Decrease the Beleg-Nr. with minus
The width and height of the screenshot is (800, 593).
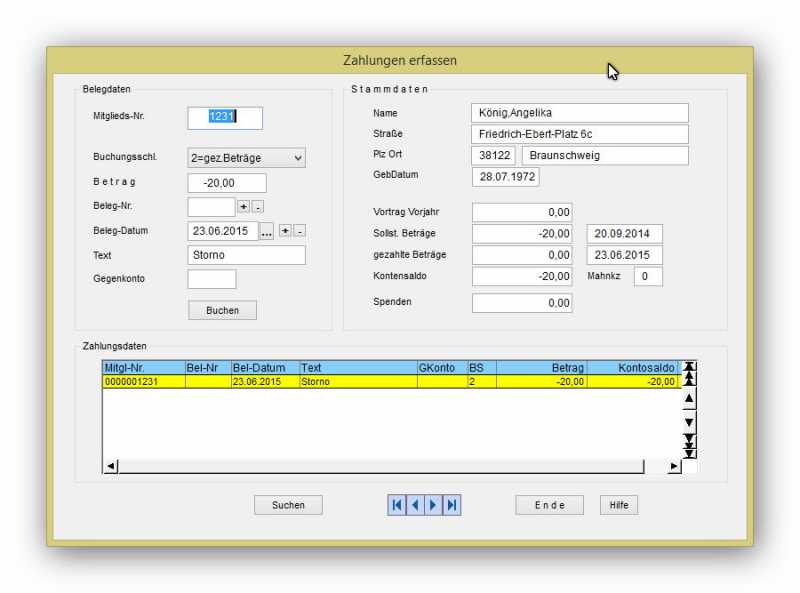(x=257, y=207)
